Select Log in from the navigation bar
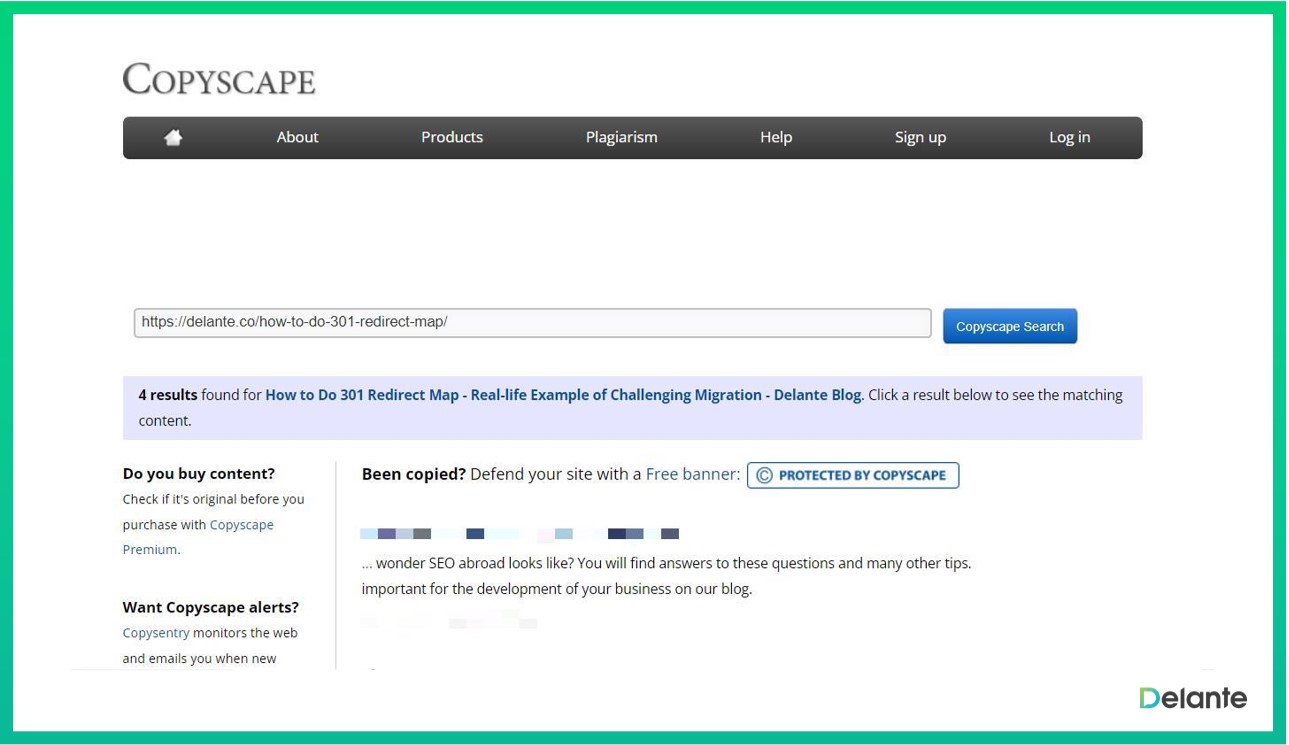The image size is (1289, 745). tap(1069, 138)
